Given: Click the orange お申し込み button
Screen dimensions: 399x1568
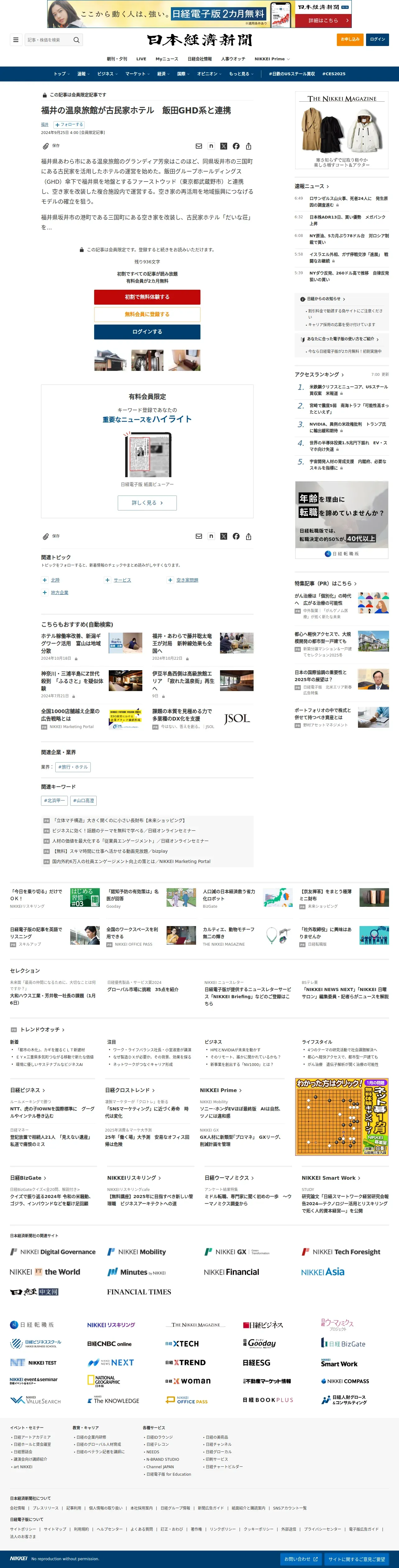Looking at the screenshot, I should point(350,39).
